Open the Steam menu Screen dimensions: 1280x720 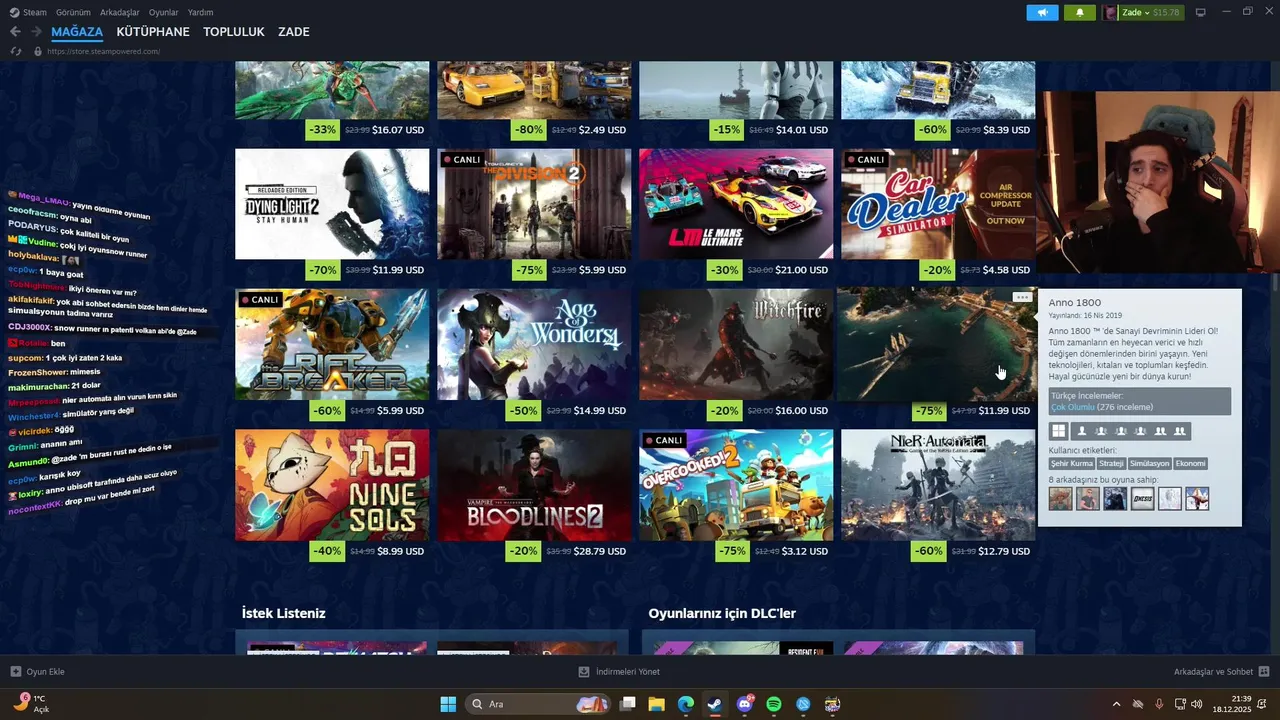click(x=28, y=12)
